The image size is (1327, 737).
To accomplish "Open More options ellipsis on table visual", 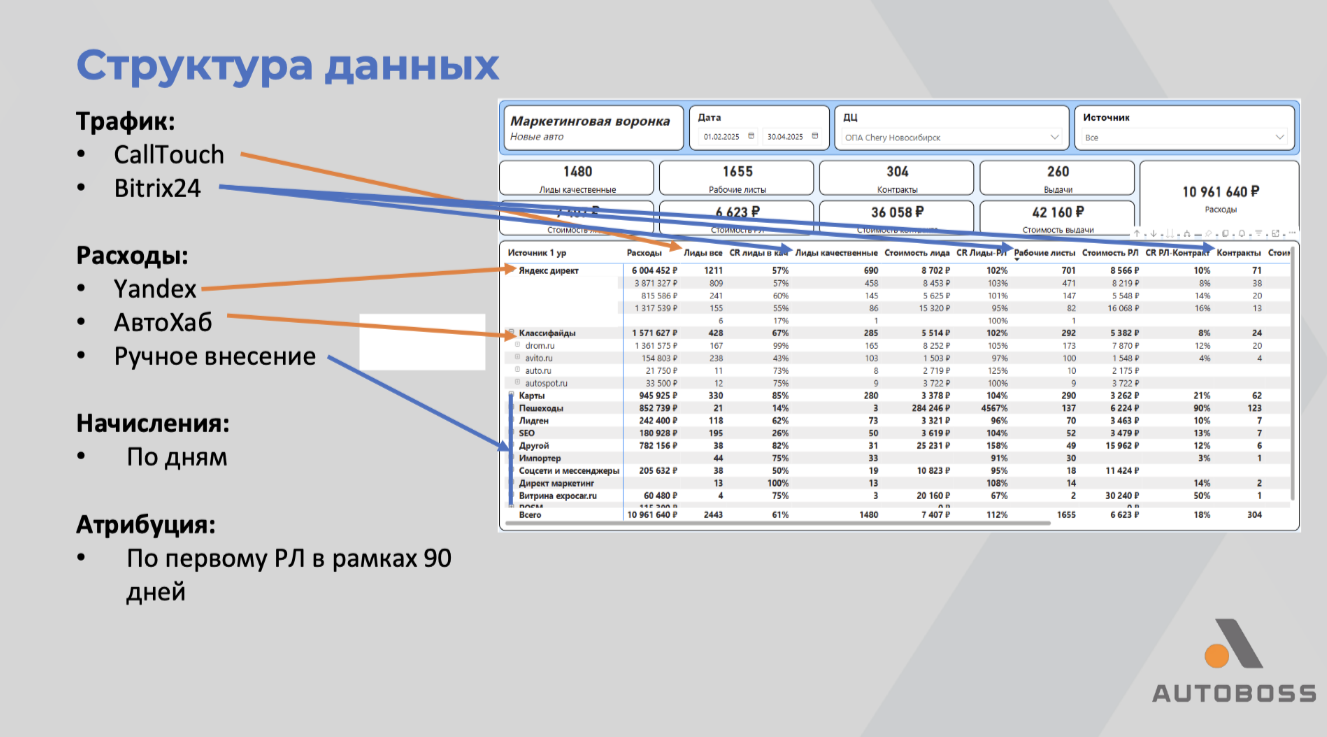I will tap(1292, 232).
